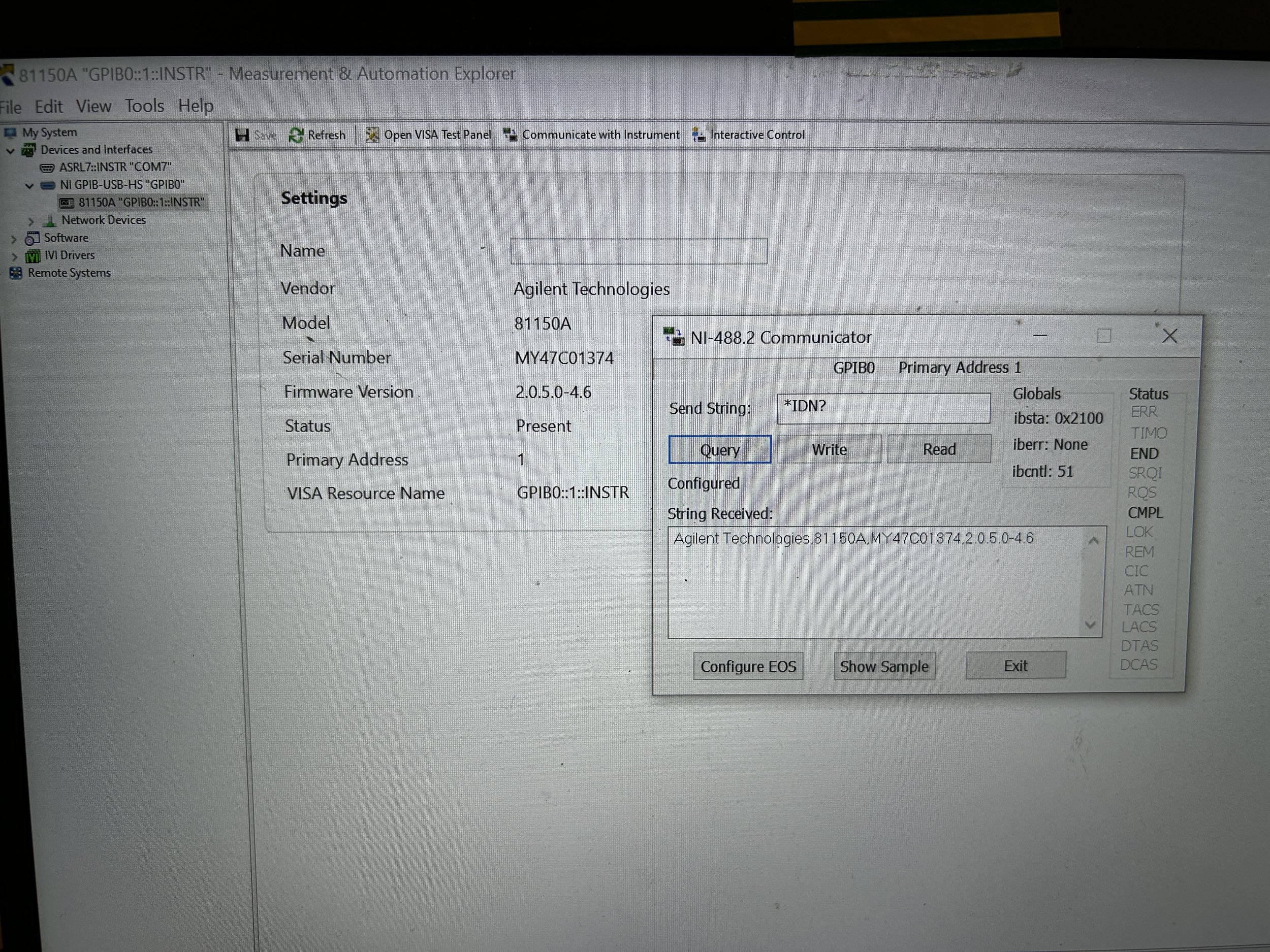Viewport: 1270px width, 952px height.
Task: Open the File menu
Action: [x=10, y=107]
